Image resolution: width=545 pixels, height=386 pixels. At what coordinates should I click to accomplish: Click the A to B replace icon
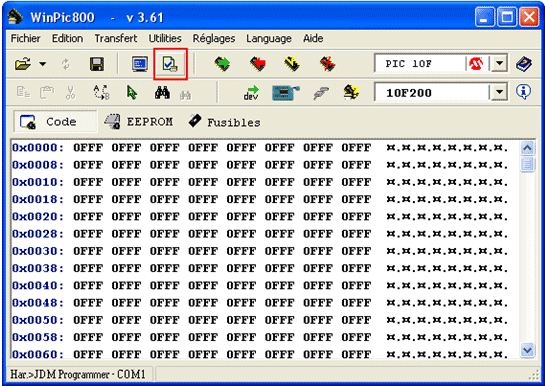coord(101,92)
